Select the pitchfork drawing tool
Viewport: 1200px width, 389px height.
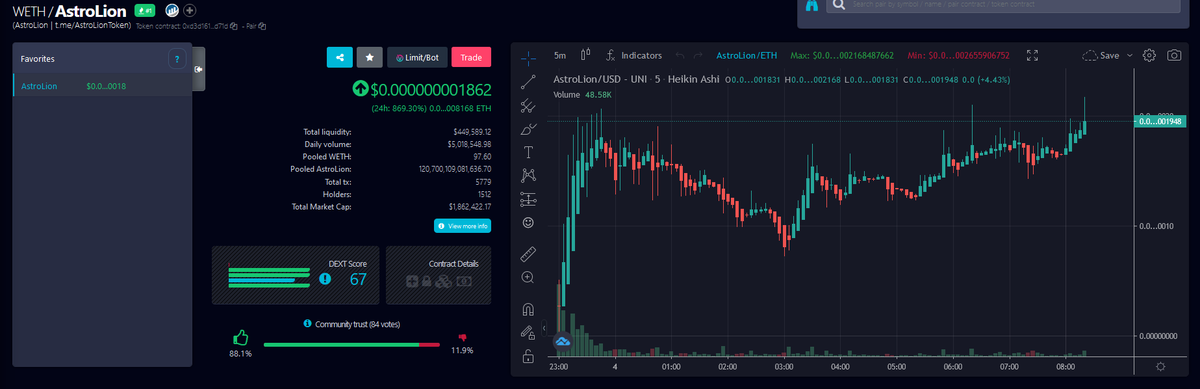coord(528,105)
